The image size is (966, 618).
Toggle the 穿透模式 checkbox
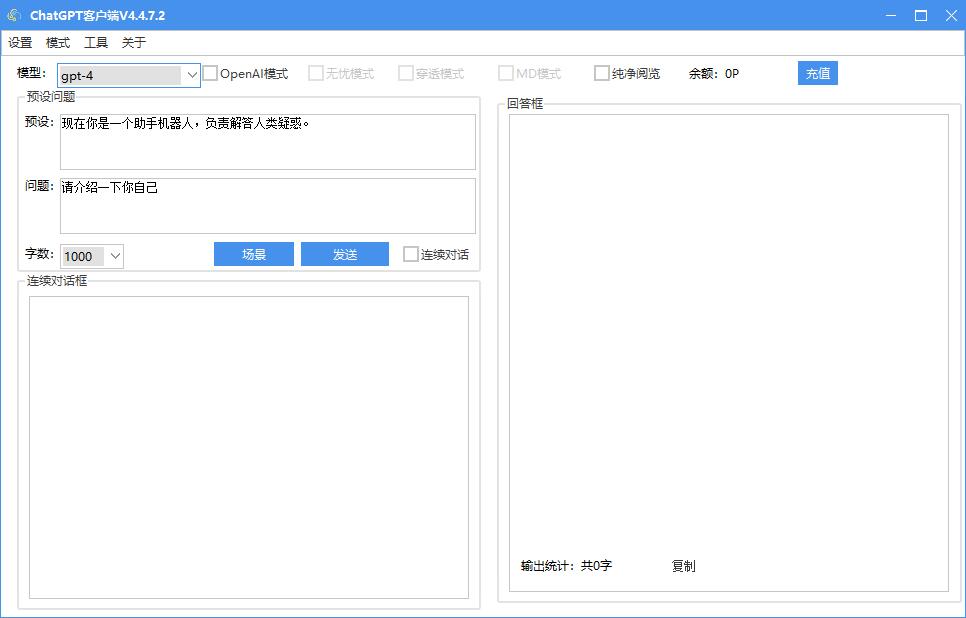coord(406,73)
